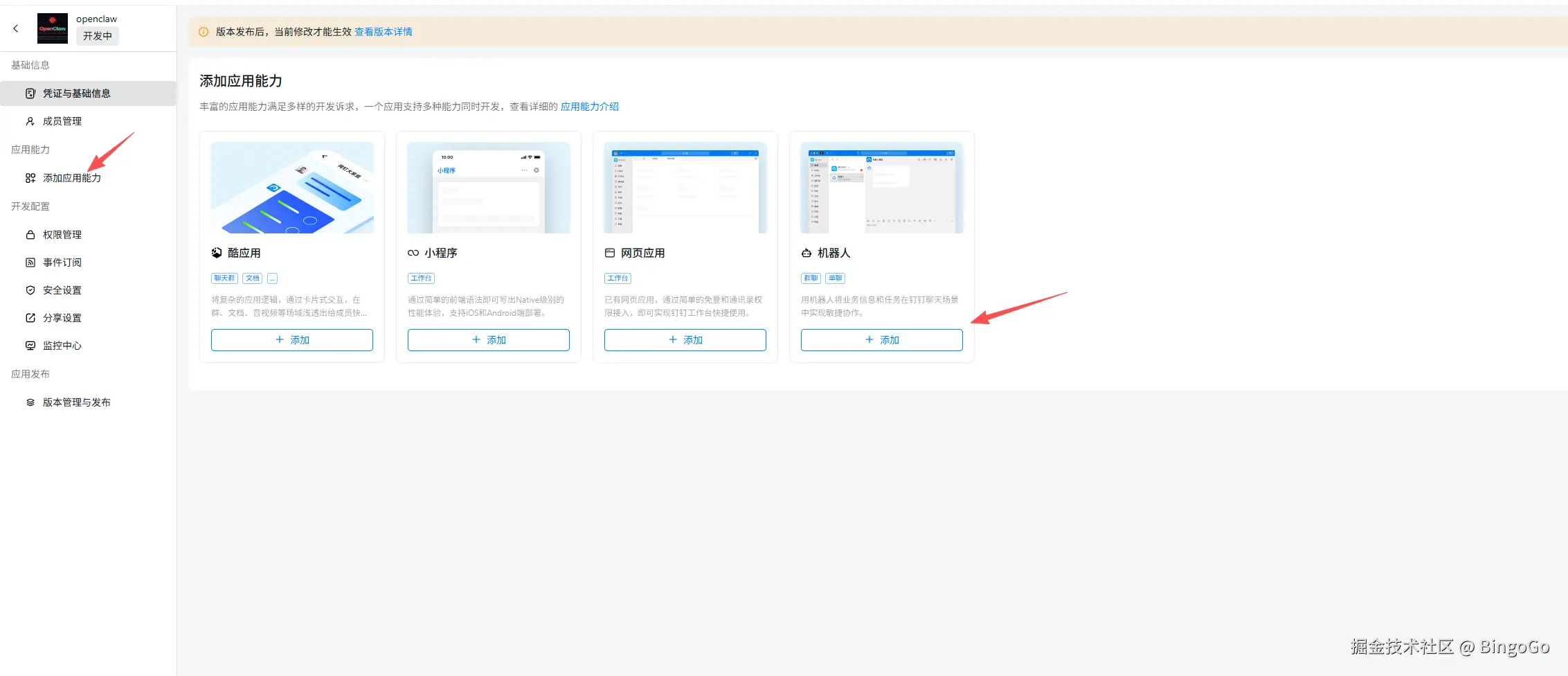1568x676 pixels.
Task: Open 版本管理与发布 layers icon
Action: pyautogui.click(x=29, y=402)
